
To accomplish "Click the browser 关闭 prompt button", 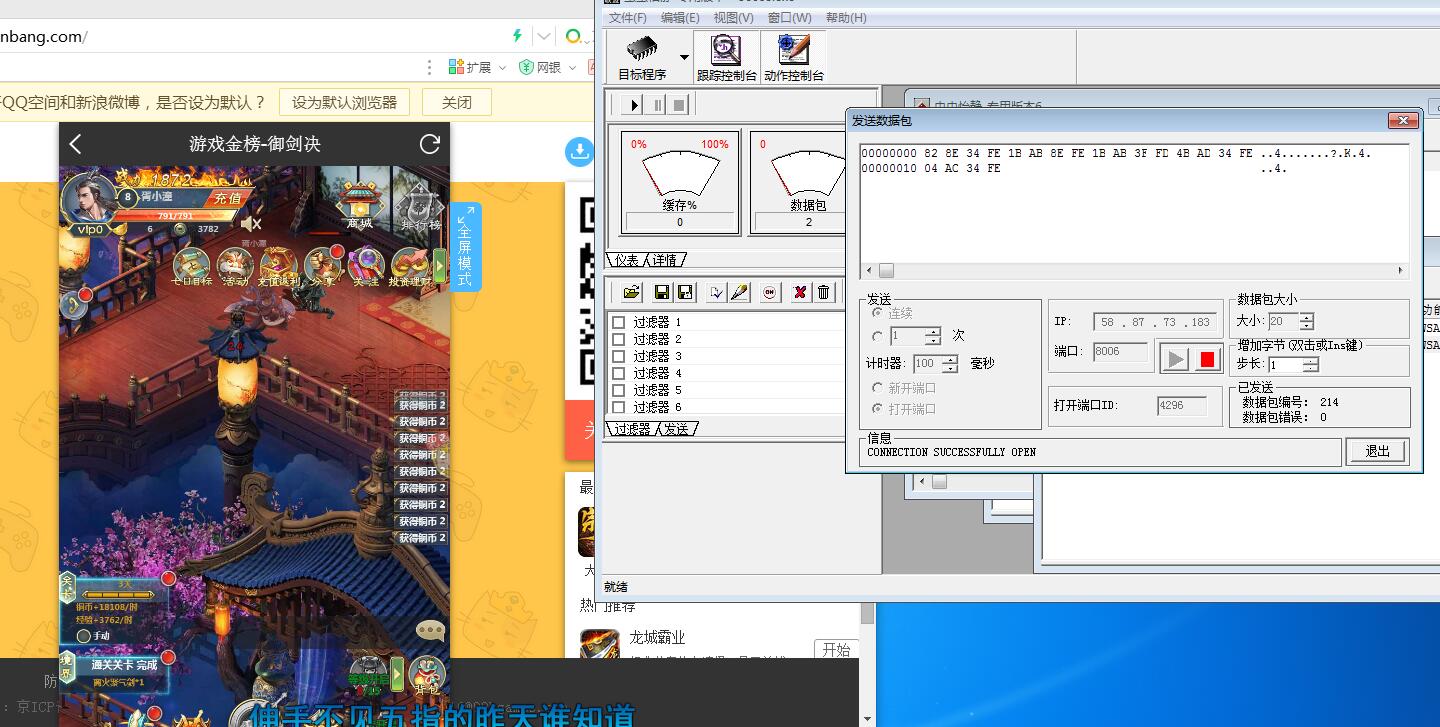I will coord(457,102).
